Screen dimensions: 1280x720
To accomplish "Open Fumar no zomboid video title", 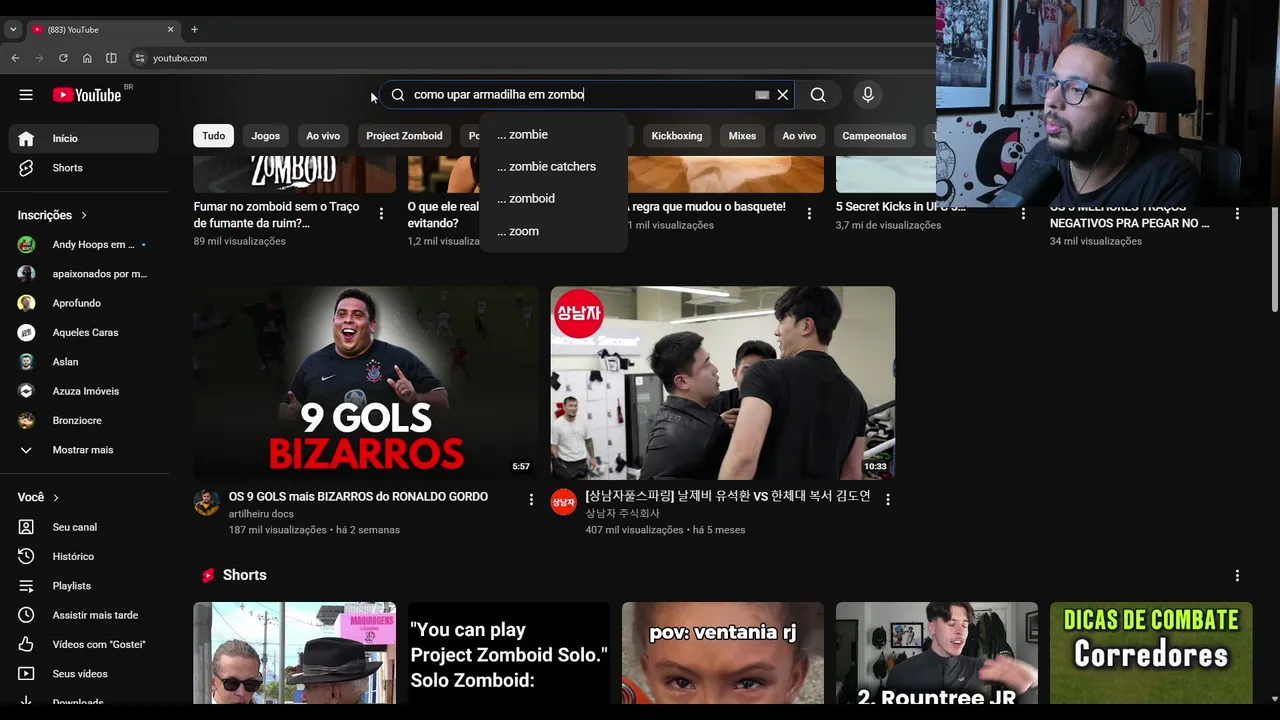I will (x=276, y=215).
